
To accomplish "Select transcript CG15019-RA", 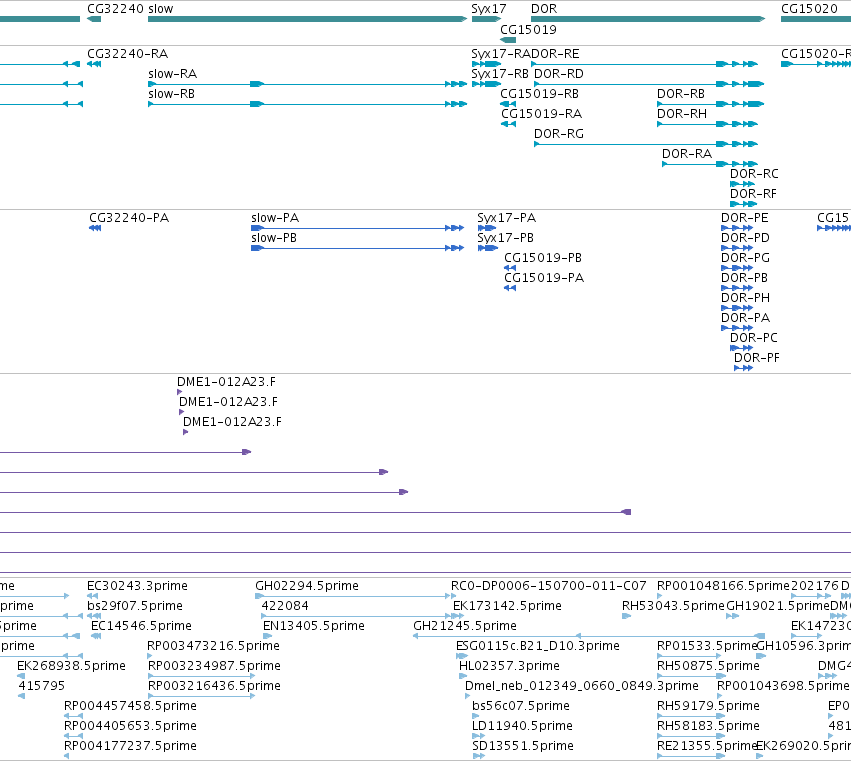I will [508, 124].
